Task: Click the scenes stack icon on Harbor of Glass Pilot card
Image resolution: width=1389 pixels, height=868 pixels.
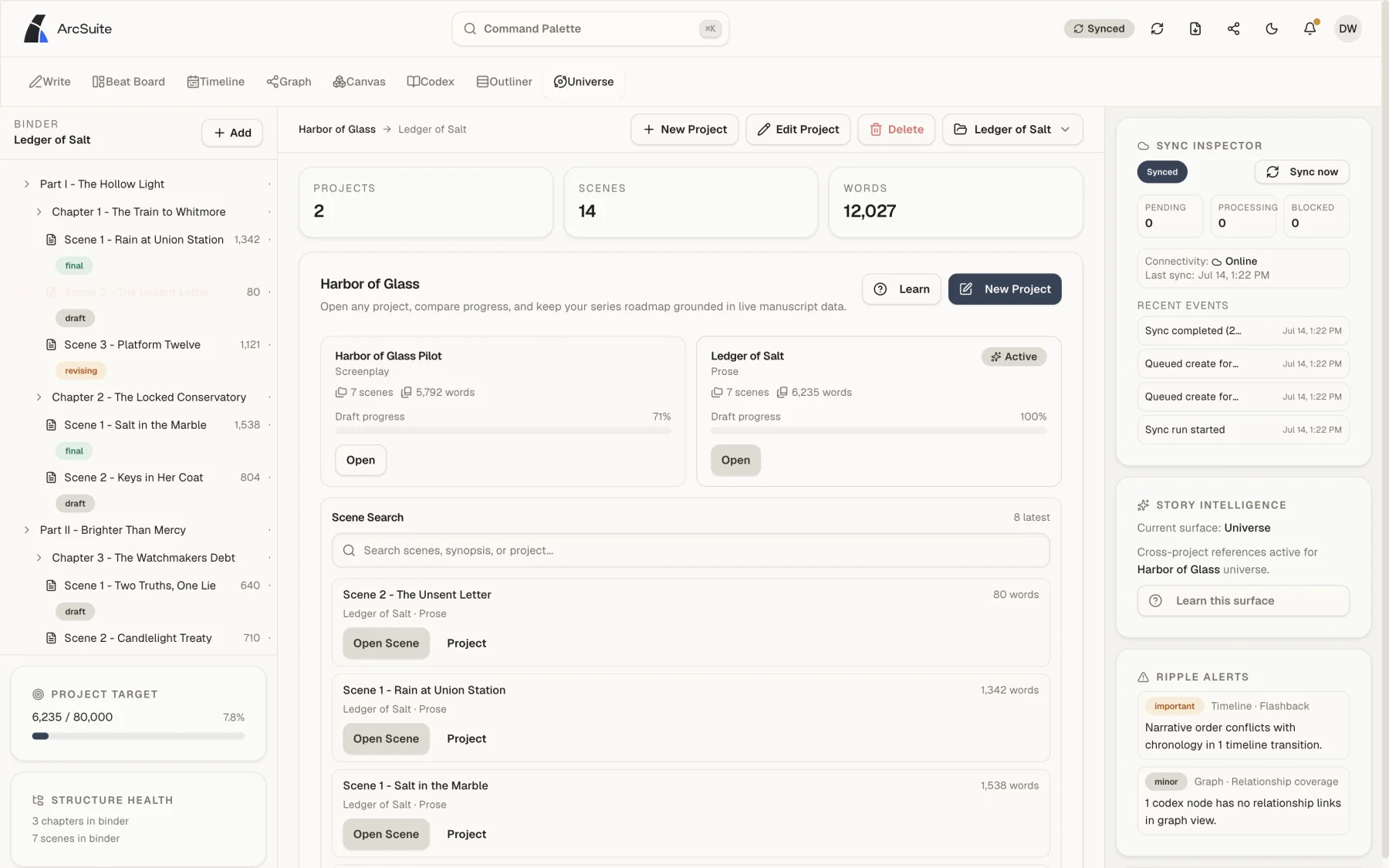Action: [x=340, y=393]
